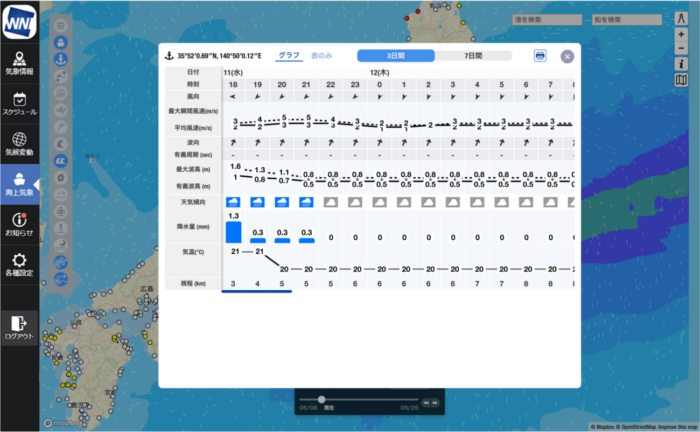The image size is (700, 432).
Task: Switch the map basemap style icon
Action: pyautogui.click(x=681, y=80)
